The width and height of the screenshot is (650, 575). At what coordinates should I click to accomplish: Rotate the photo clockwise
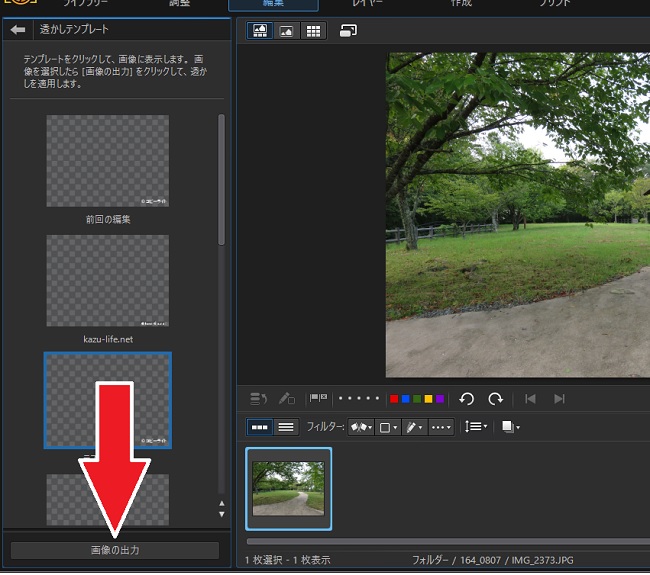pos(495,399)
